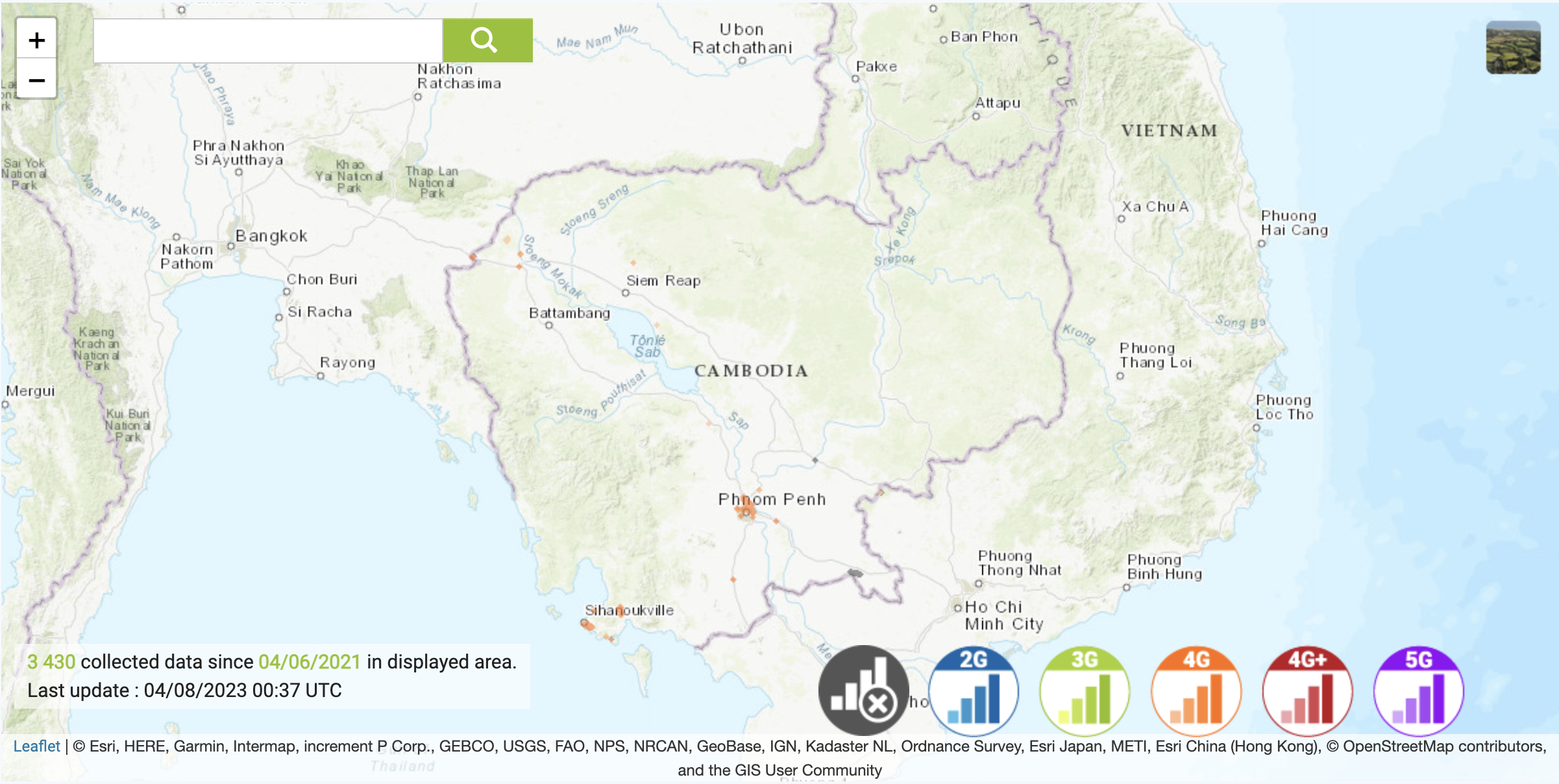Click the Bangkok city label

[271, 236]
